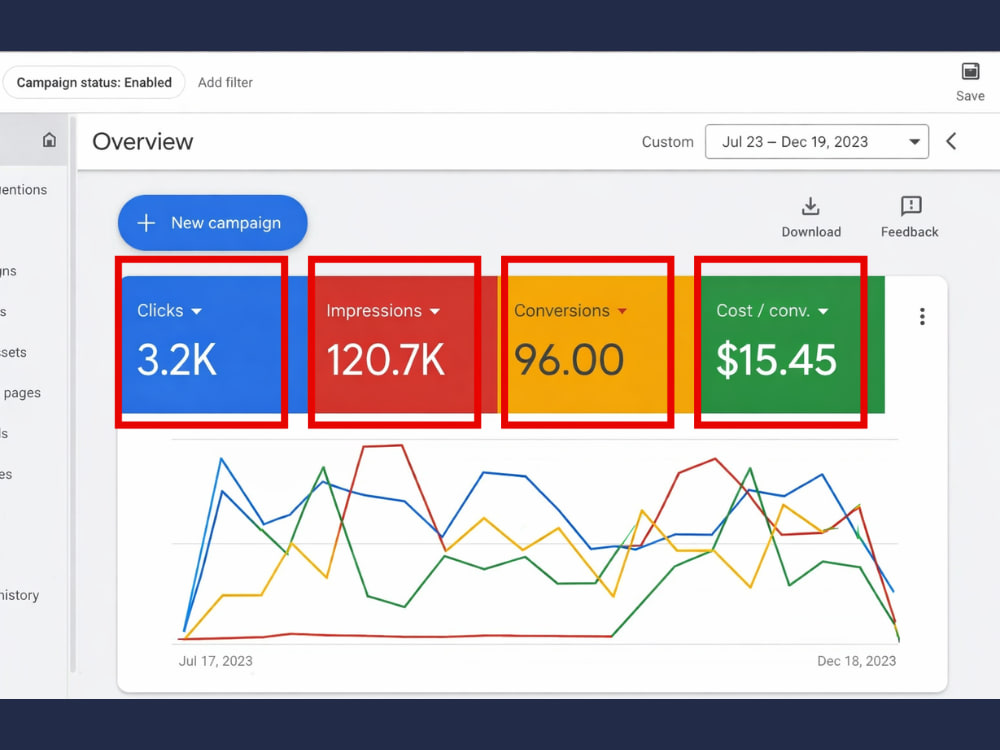The image size is (1000, 750).
Task: Click the Overview page heading
Action: [x=143, y=142]
